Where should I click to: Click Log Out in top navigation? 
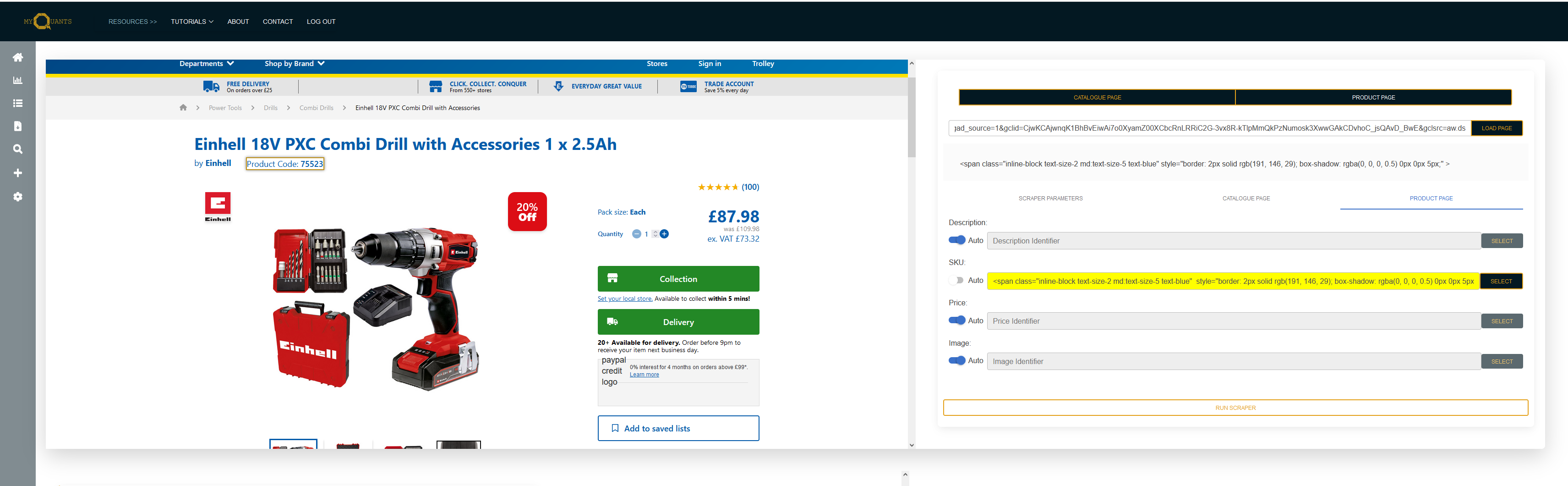(x=321, y=21)
